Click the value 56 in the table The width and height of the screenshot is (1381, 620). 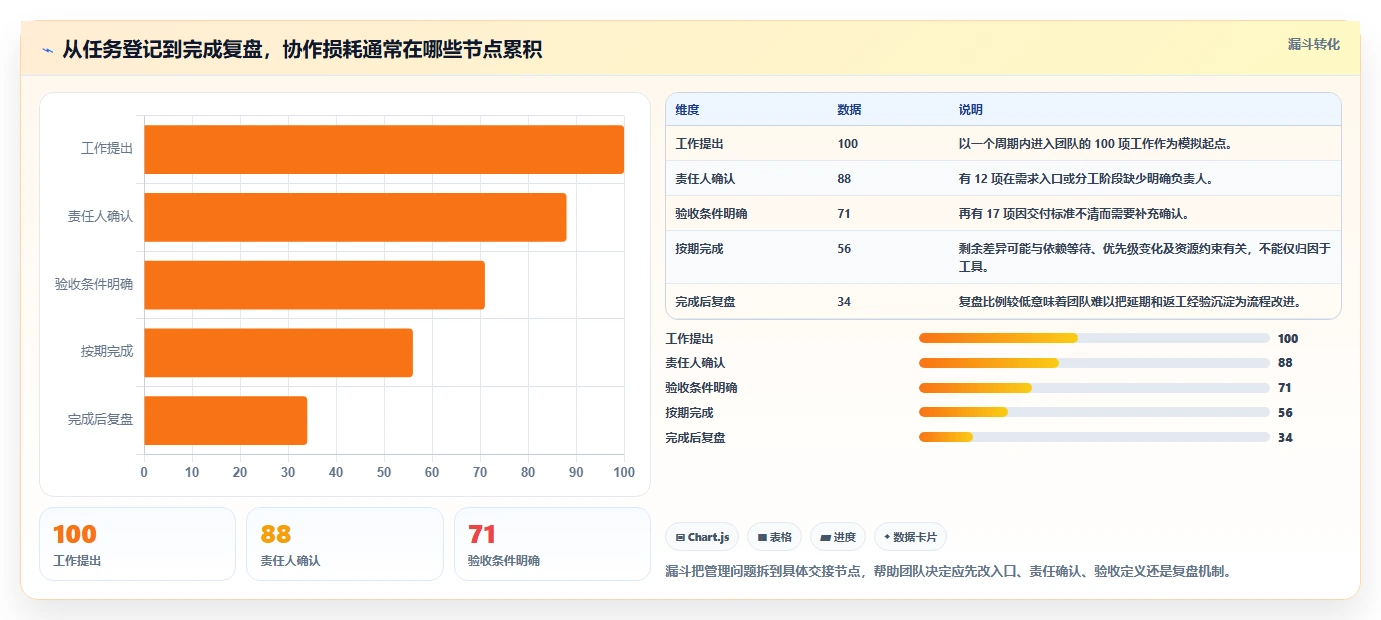point(844,248)
